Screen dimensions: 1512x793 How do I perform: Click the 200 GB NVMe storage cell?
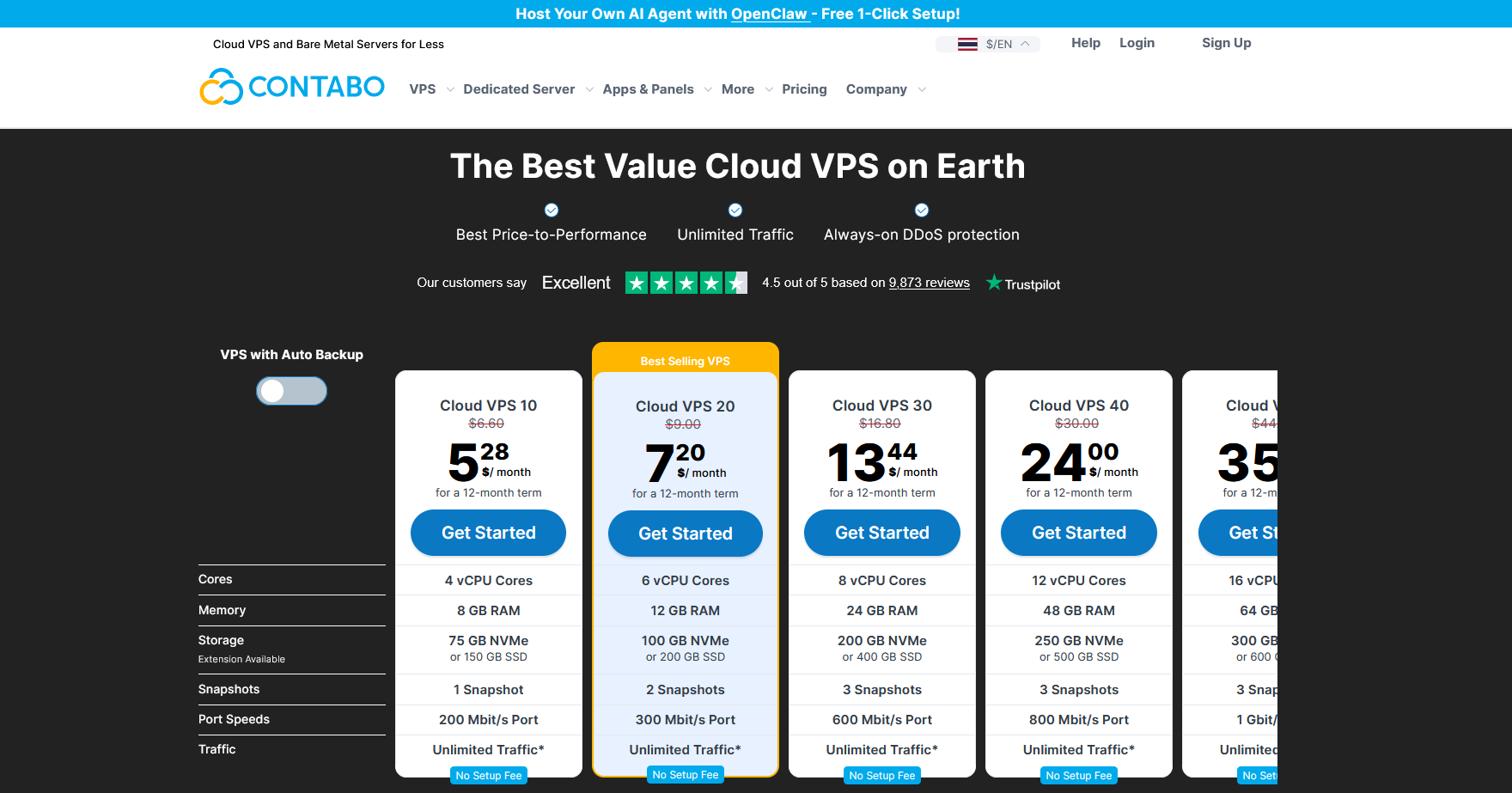click(882, 649)
